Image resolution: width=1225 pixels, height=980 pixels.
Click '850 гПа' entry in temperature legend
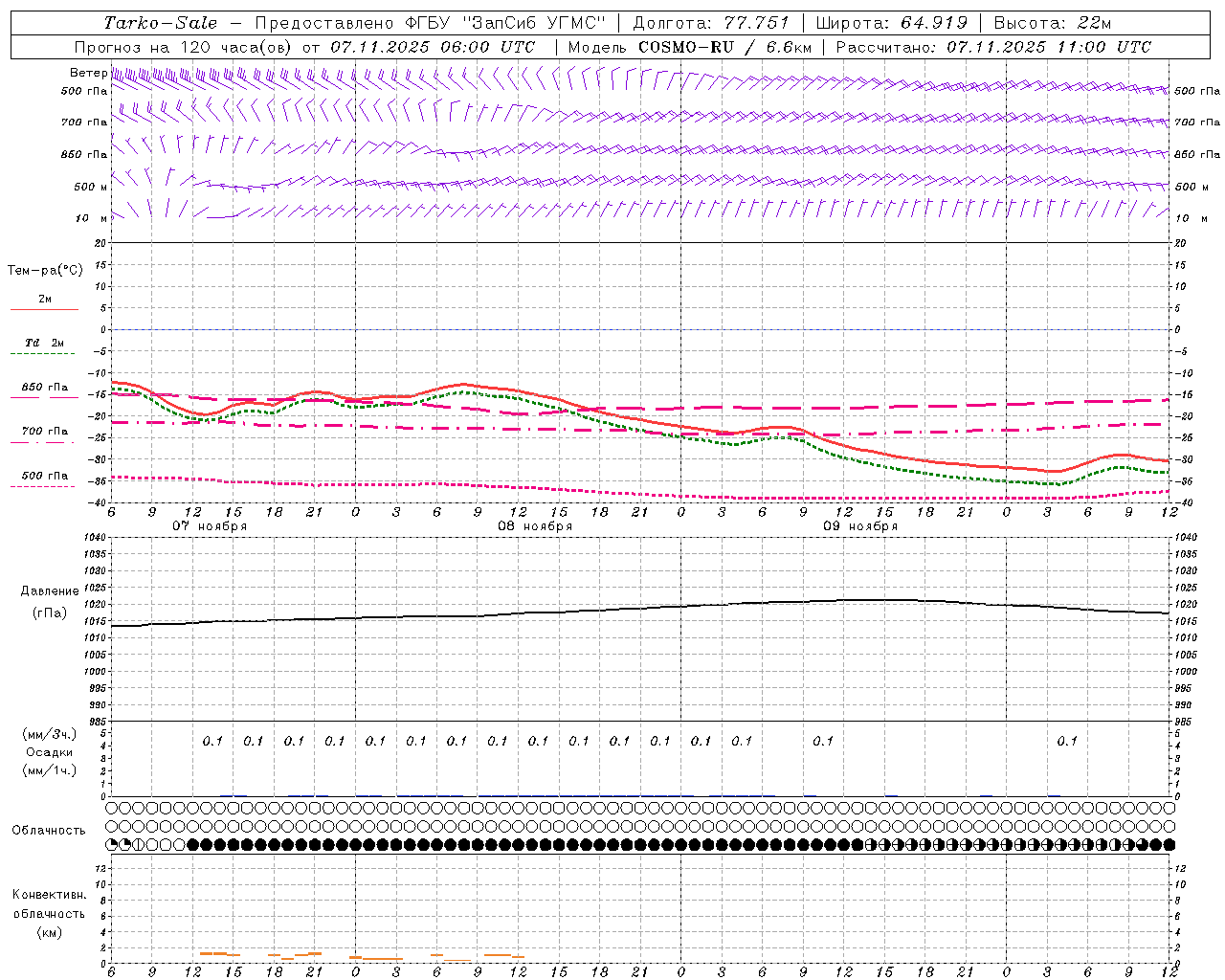(x=44, y=388)
